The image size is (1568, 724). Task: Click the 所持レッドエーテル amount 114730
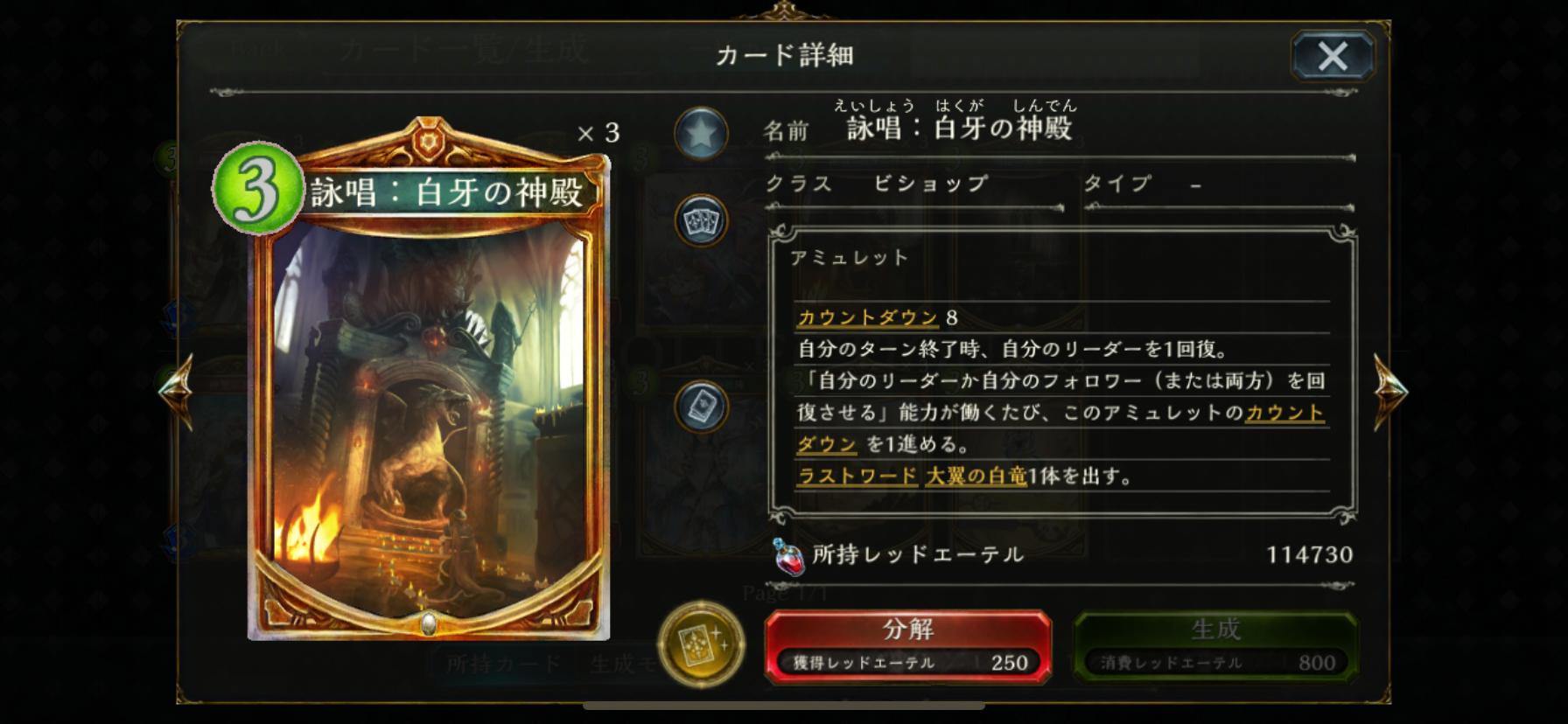(x=1309, y=555)
